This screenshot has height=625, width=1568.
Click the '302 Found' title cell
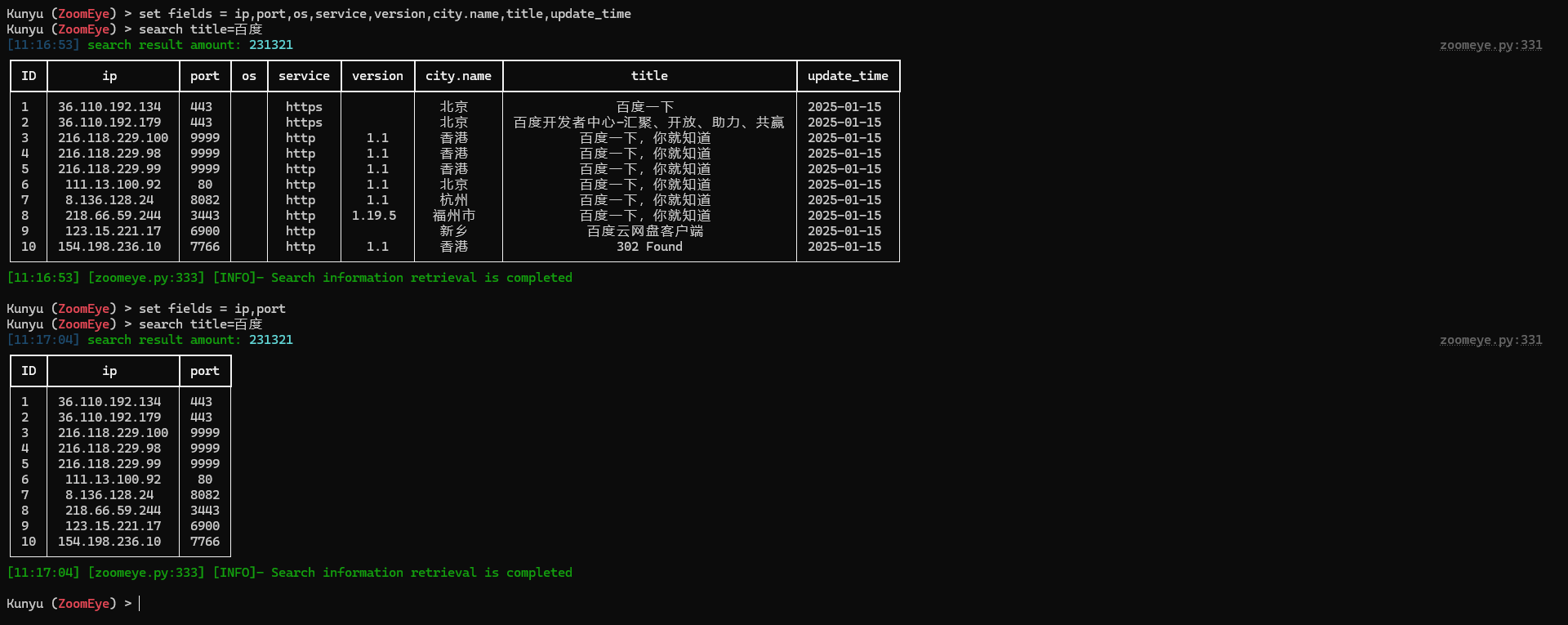tap(649, 247)
